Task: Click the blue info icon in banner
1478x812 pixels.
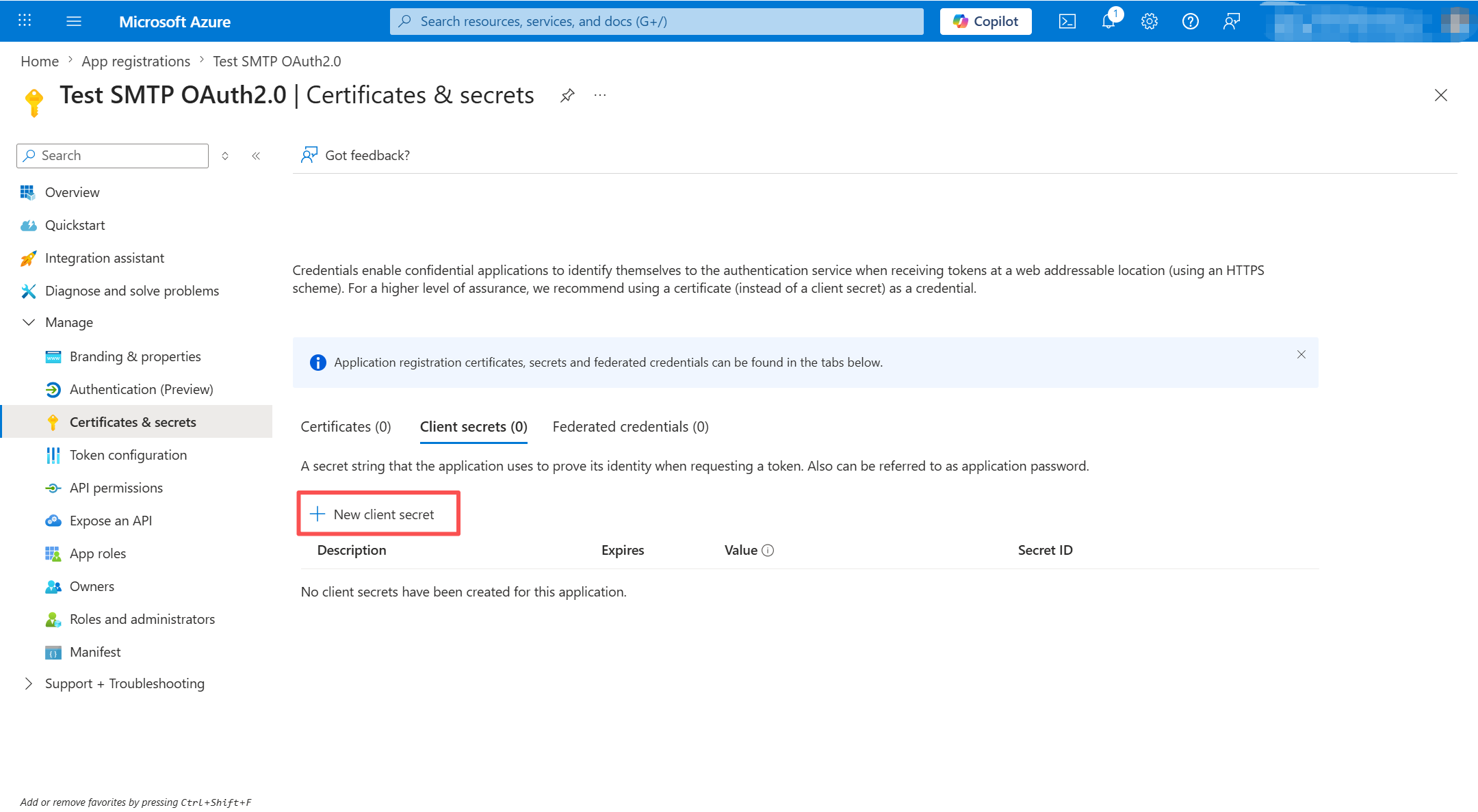Action: tap(317, 363)
